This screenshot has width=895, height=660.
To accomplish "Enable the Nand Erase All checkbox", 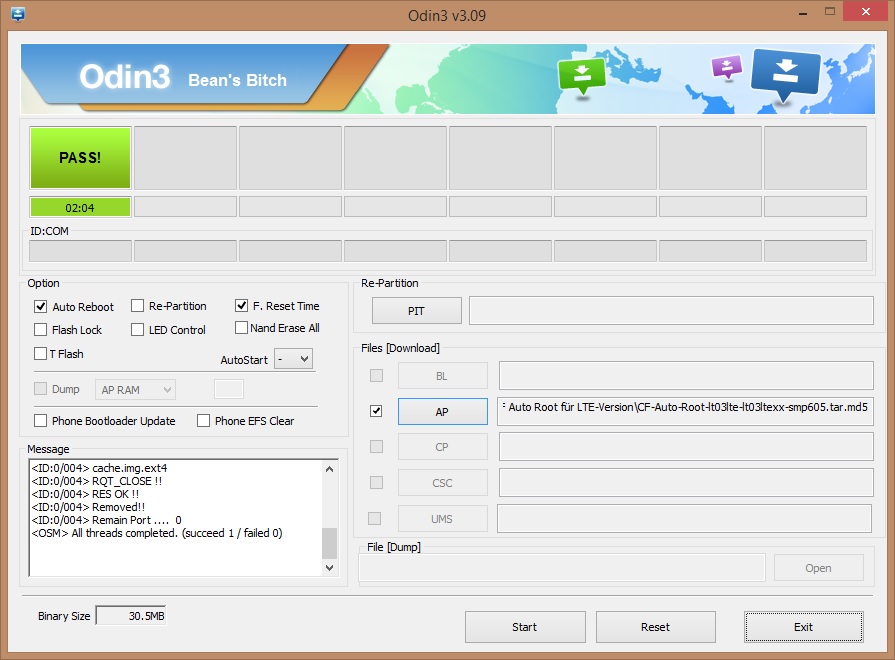I will coord(241,328).
